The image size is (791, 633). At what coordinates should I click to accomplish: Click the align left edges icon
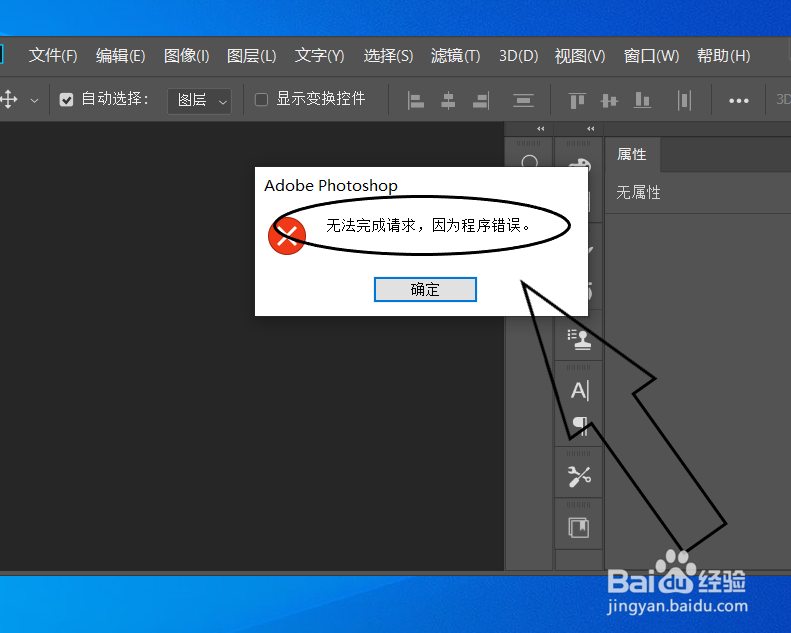pos(416,100)
